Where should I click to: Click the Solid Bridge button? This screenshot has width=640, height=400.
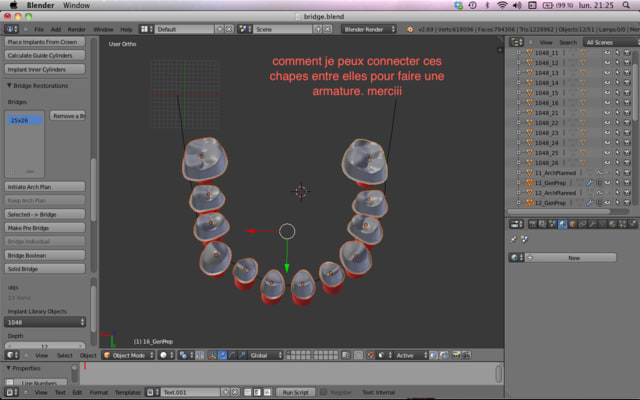(46, 270)
